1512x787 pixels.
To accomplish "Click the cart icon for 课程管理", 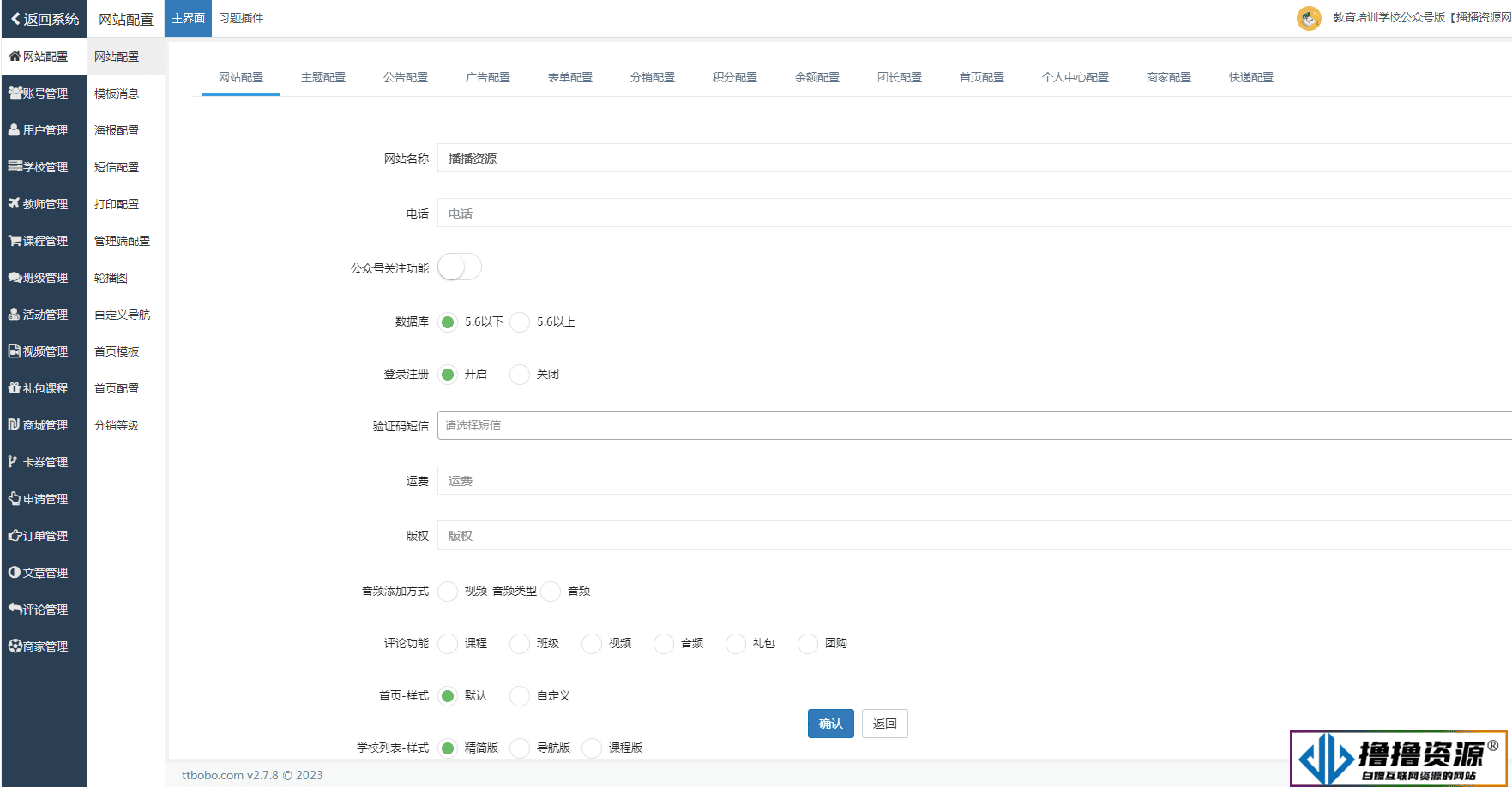I will click(x=15, y=240).
